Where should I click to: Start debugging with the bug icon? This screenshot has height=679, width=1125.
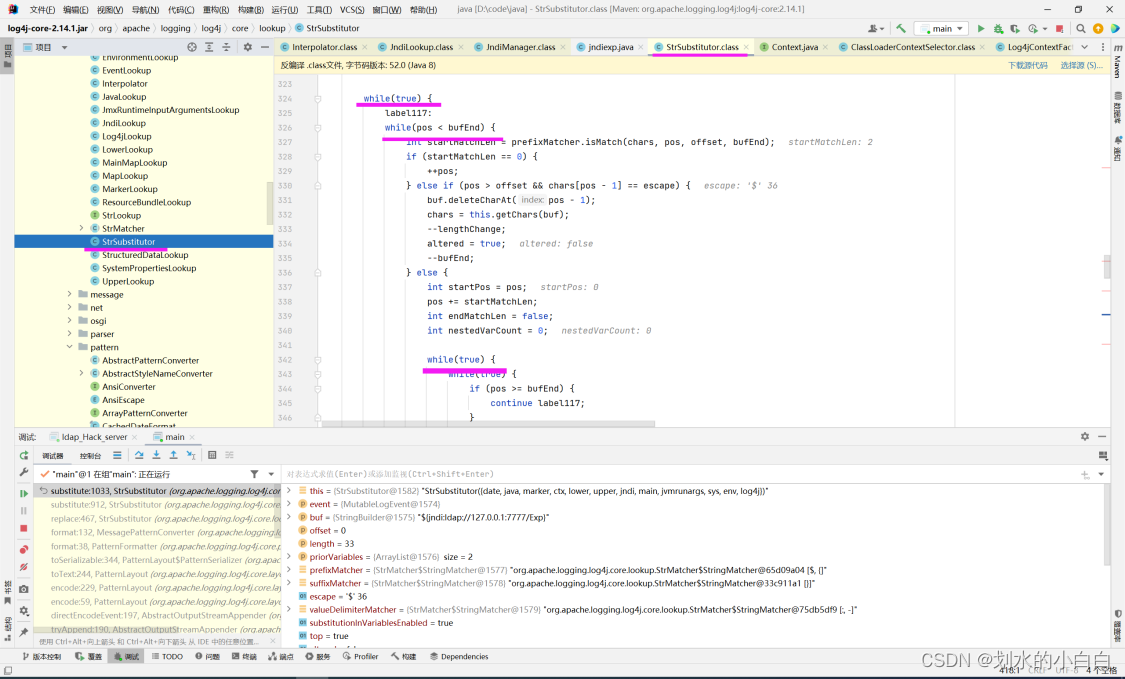click(x=998, y=29)
